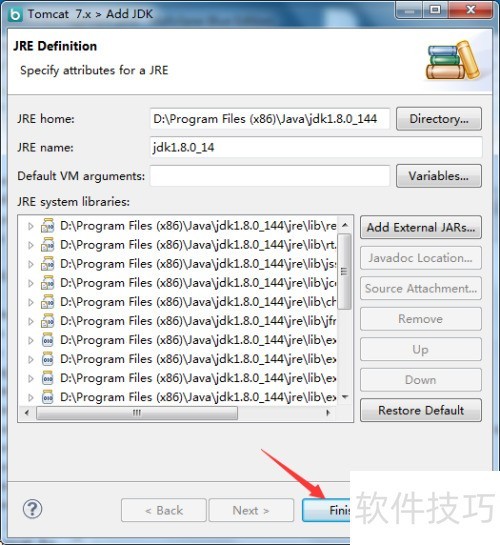Image resolution: width=500 pixels, height=545 pixels.
Task: Open the Directory... browse button
Action: point(439,119)
